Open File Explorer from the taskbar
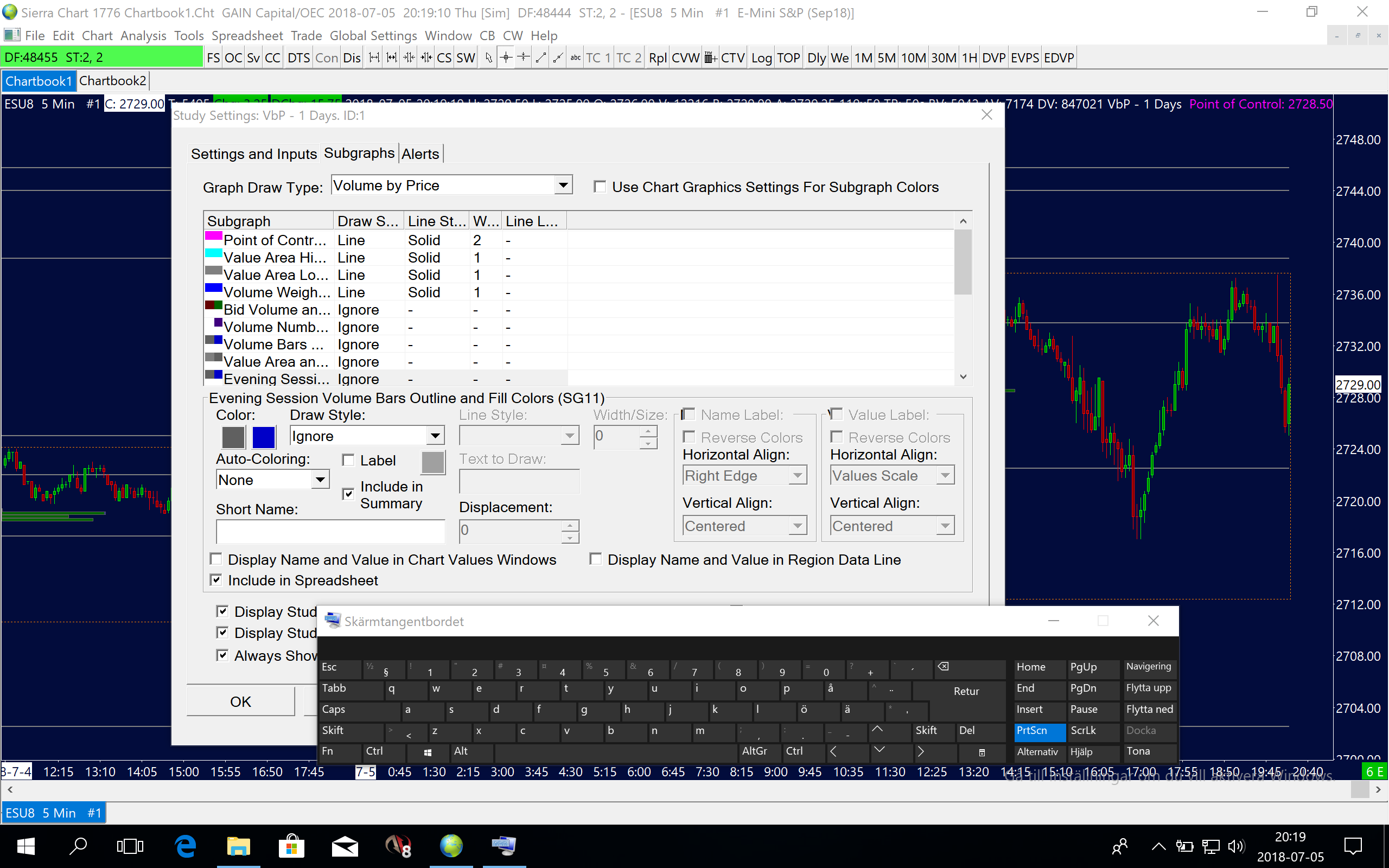The image size is (1389, 868). click(238, 846)
